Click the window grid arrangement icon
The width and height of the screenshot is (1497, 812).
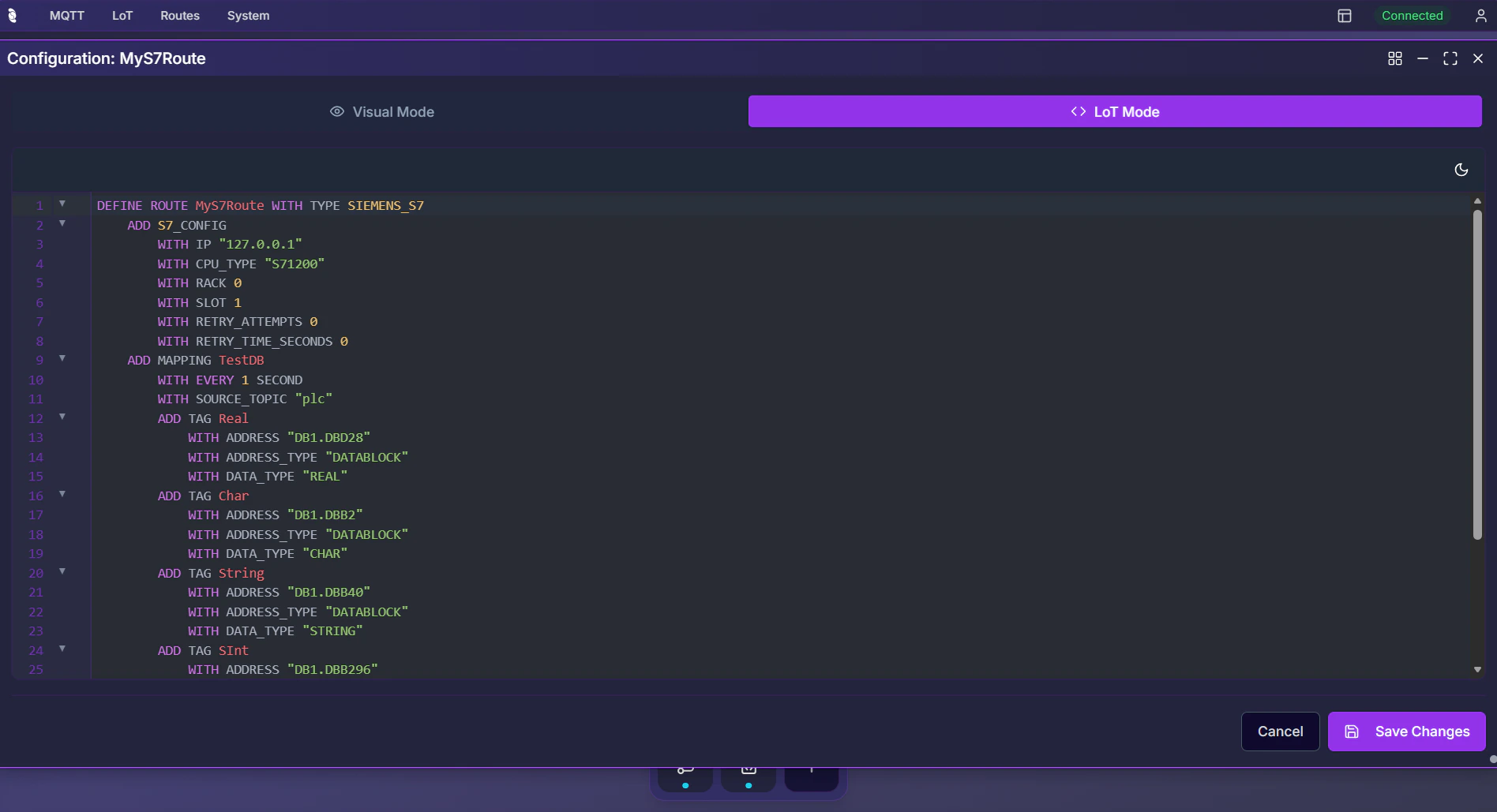[x=1395, y=58]
